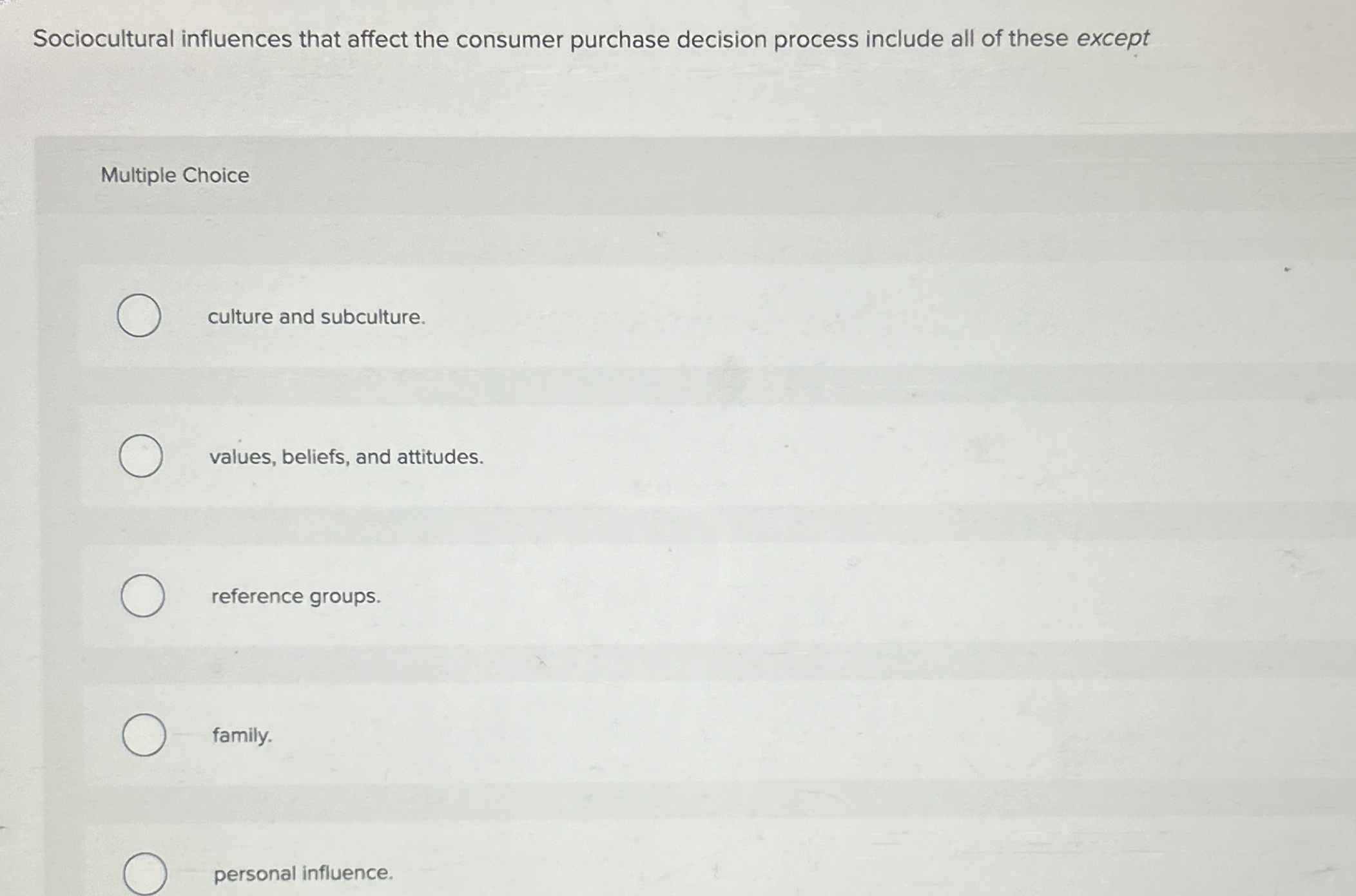The image size is (1356, 896).
Task: Click the answer text values, beliefs, and attitudes
Action: coord(346,457)
